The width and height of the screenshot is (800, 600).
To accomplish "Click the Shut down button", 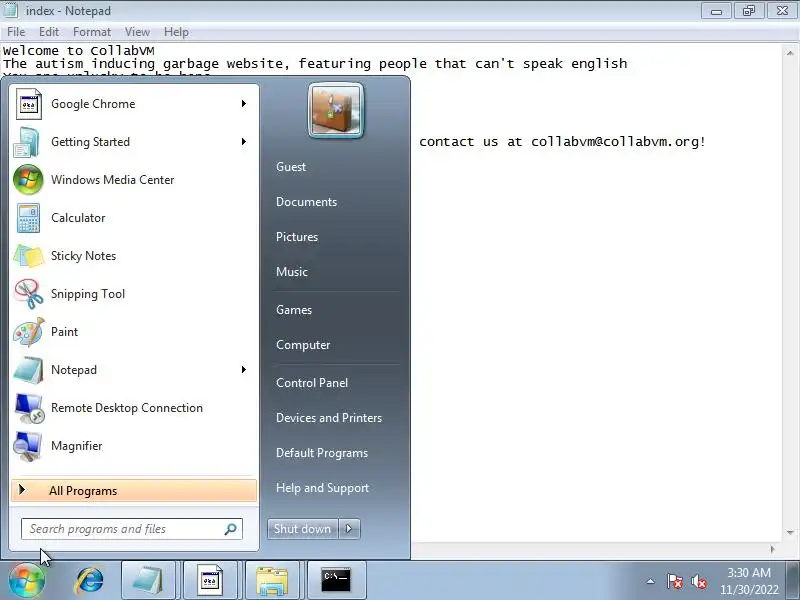I will (303, 529).
